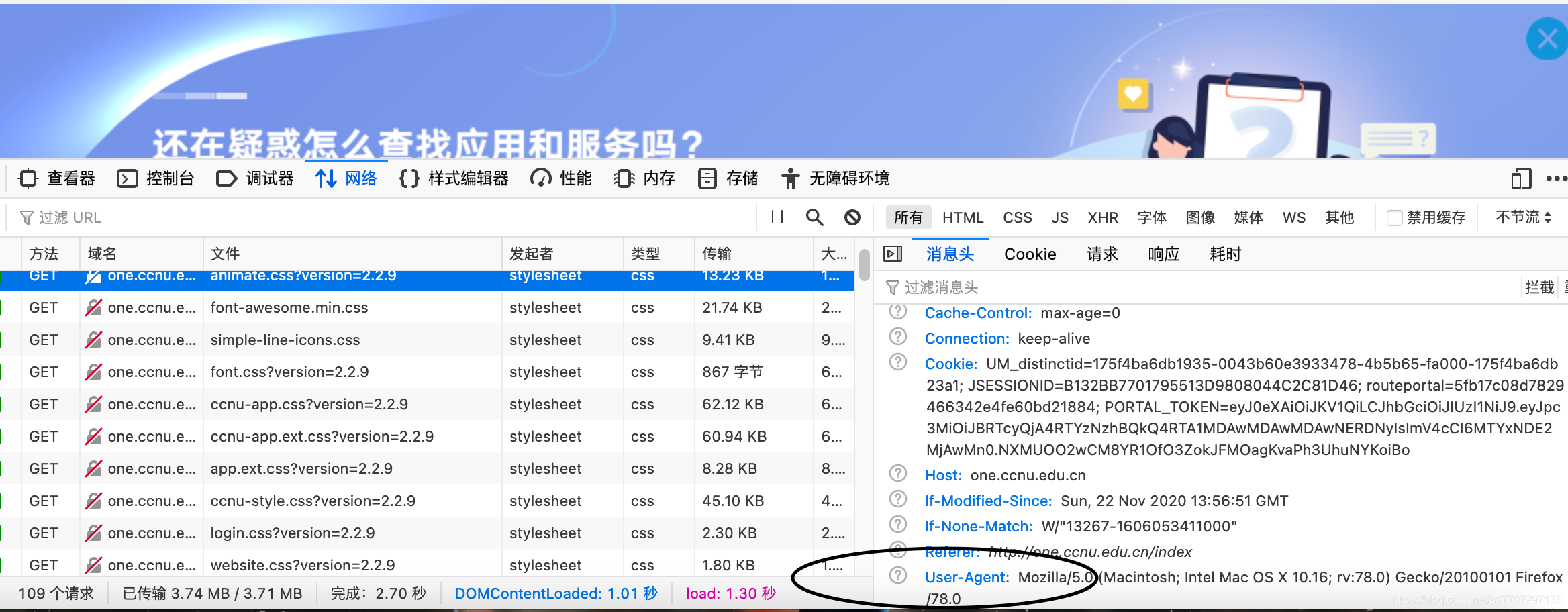The width and height of the screenshot is (1568, 612).
Task: Open the 内存 memory panel
Action: click(644, 178)
